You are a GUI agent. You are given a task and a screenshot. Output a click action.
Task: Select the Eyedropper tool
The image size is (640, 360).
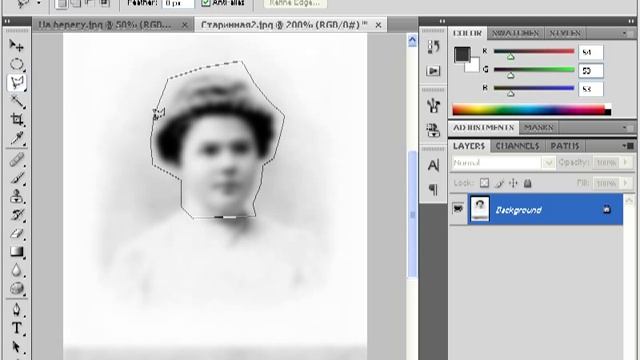[x=16, y=138]
